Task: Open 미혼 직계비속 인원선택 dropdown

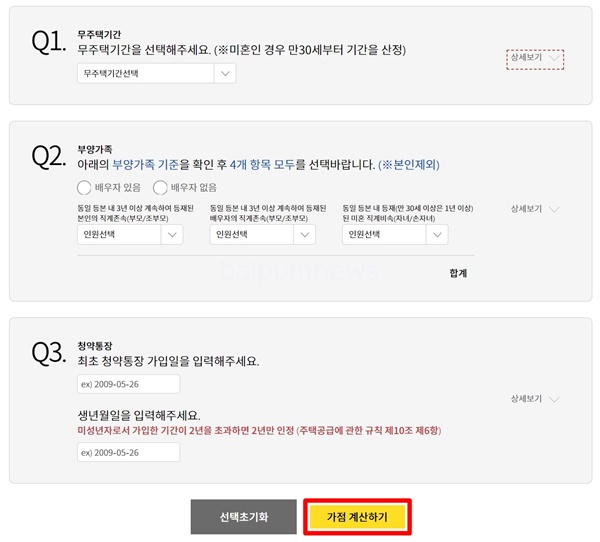Action: pos(395,234)
